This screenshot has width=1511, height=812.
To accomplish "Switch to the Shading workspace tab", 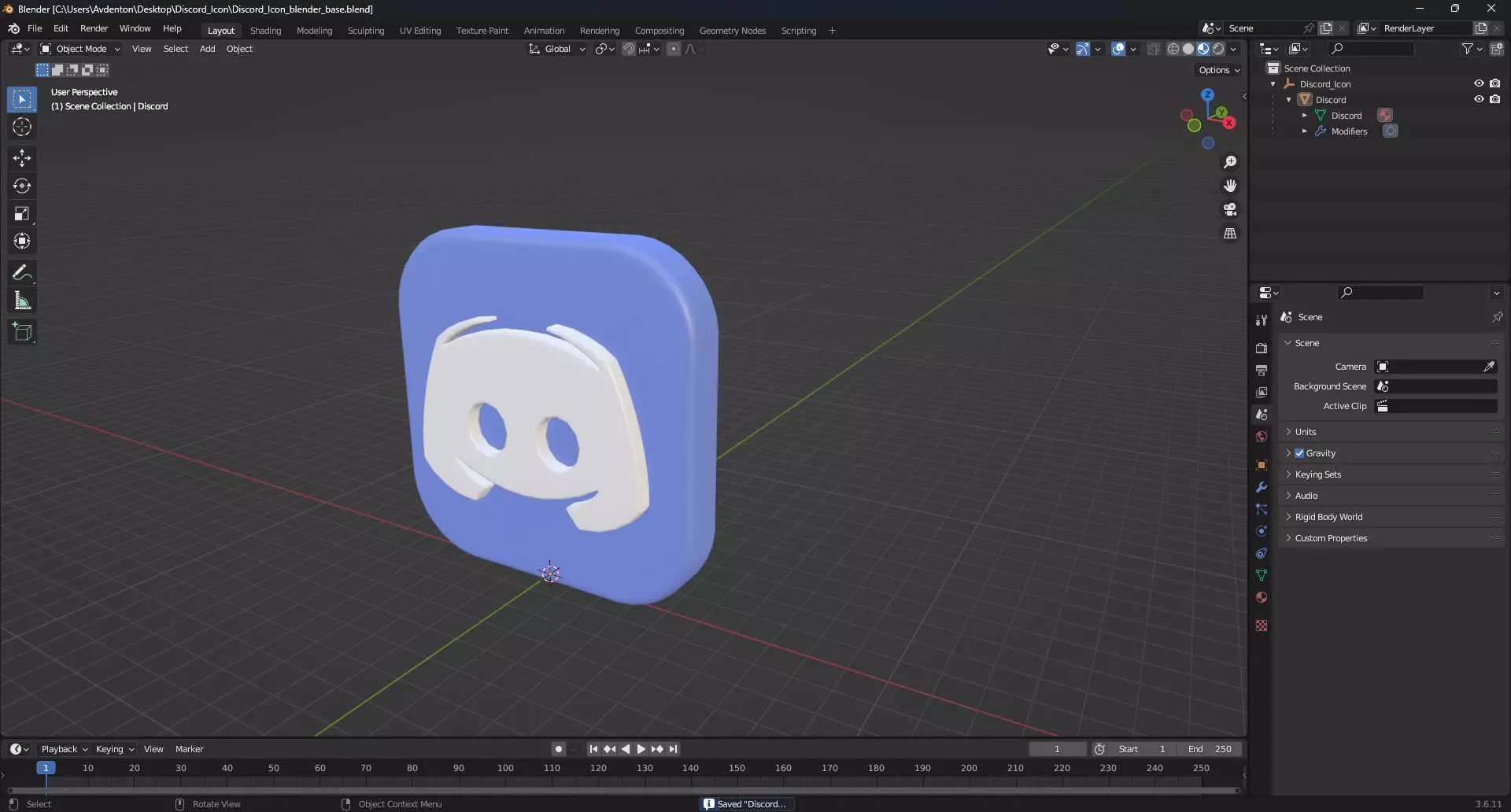I will tap(265, 31).
